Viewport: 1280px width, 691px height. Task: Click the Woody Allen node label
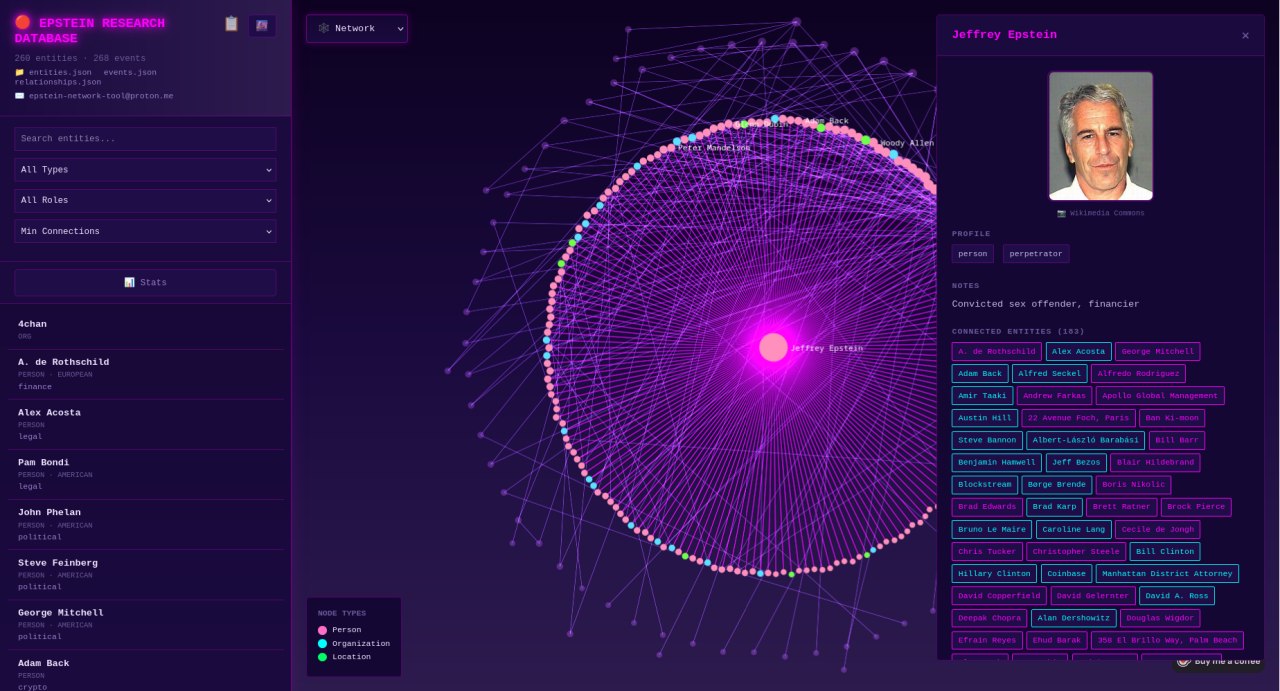907,143
